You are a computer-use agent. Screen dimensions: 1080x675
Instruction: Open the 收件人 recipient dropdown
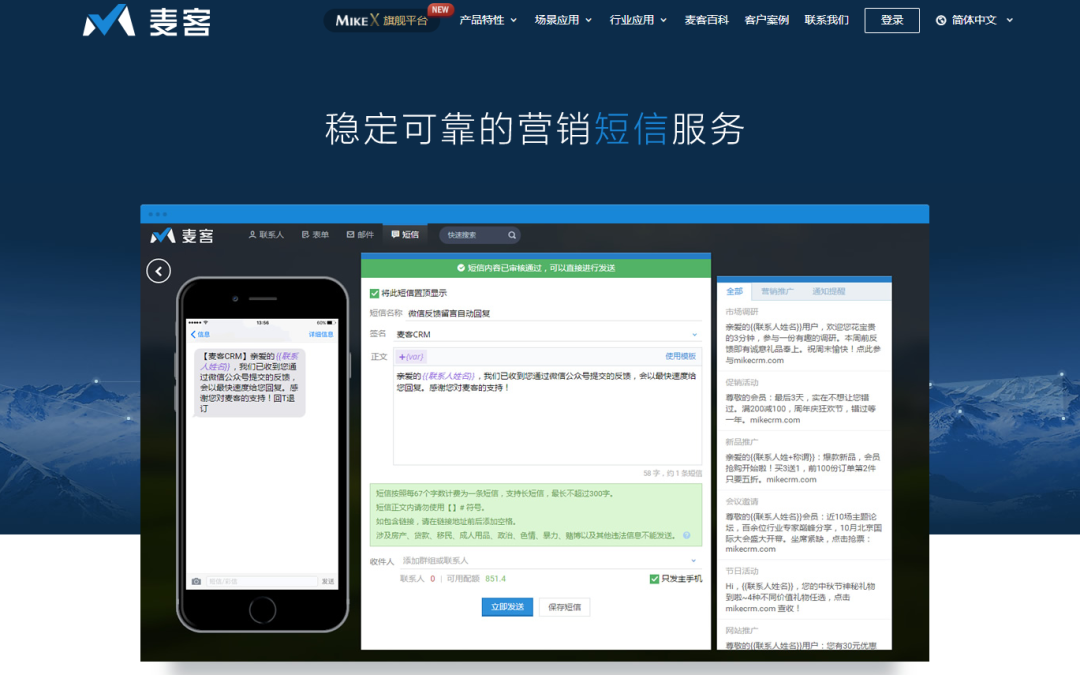click(550, 561)
